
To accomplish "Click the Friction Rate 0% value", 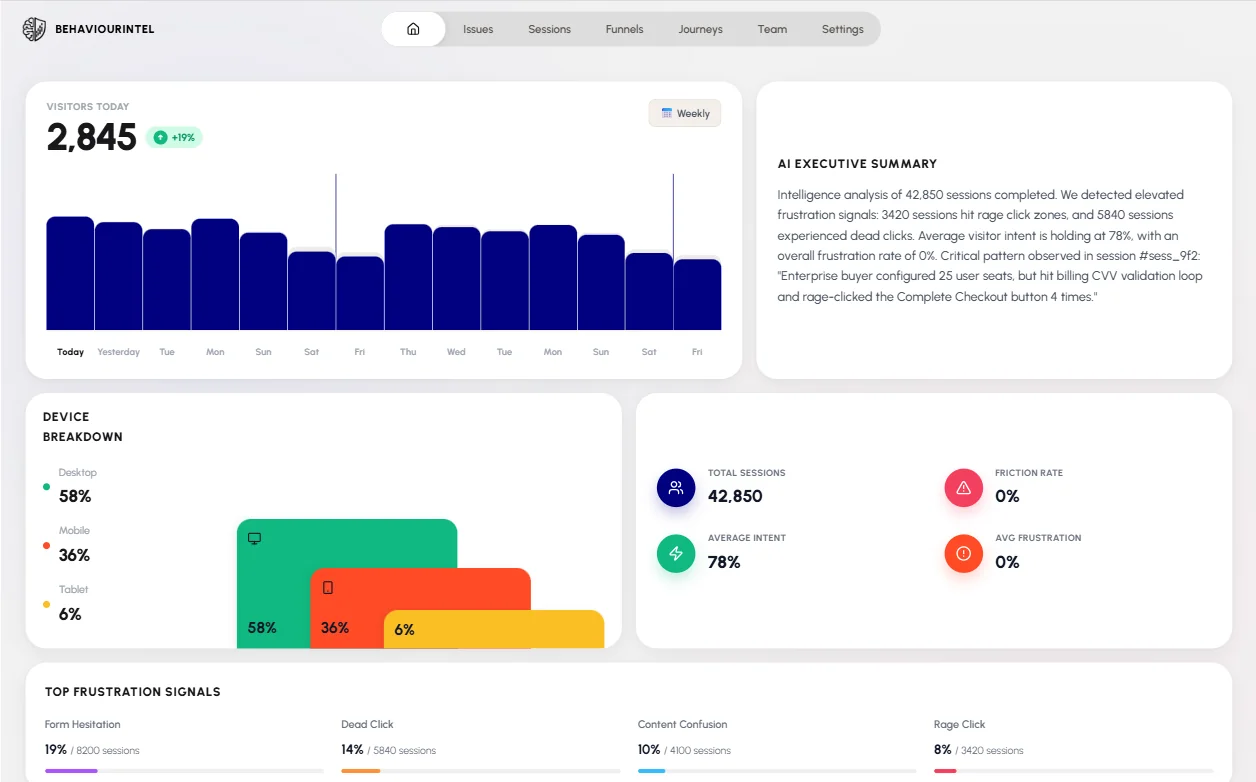I will click(x=1007, y=496).
